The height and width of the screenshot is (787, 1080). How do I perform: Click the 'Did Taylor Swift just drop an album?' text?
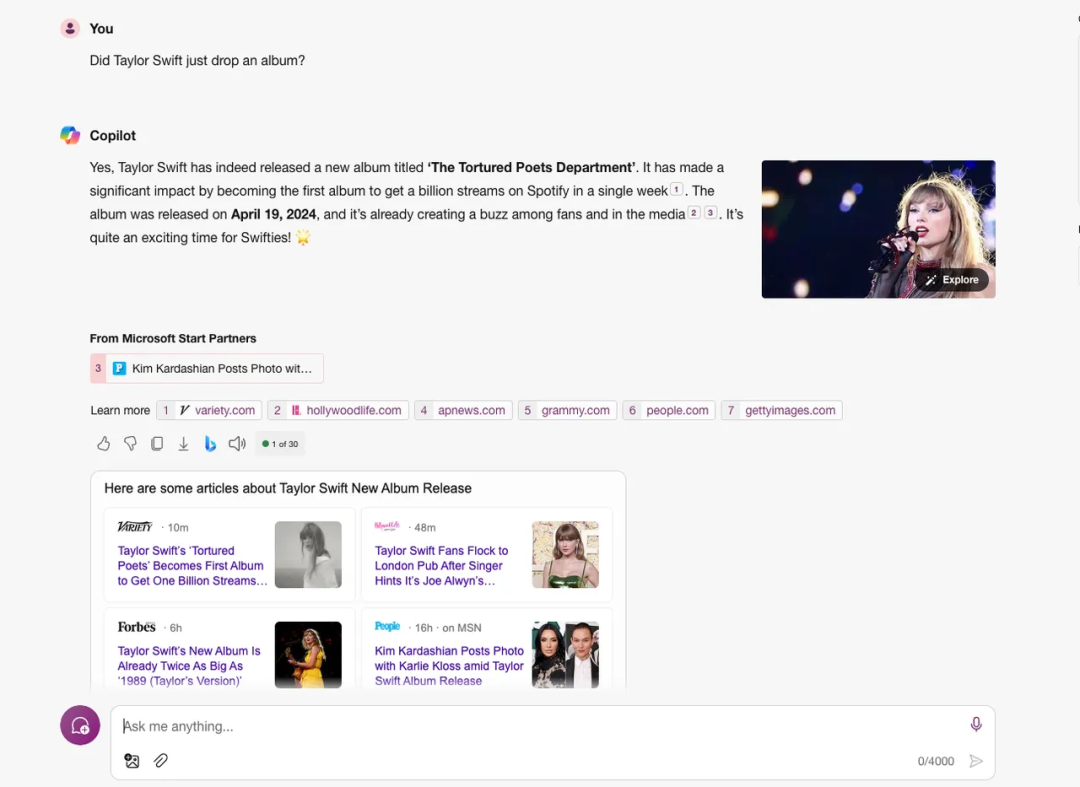197,61
